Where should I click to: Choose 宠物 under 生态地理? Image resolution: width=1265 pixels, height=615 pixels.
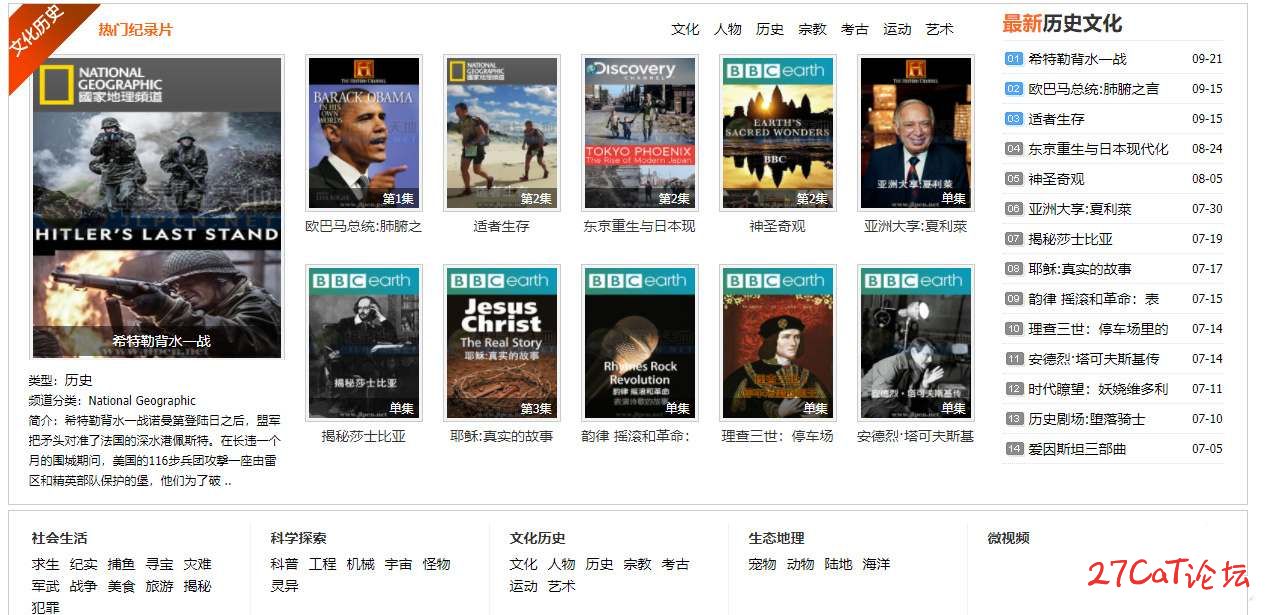tap(762, 564)
